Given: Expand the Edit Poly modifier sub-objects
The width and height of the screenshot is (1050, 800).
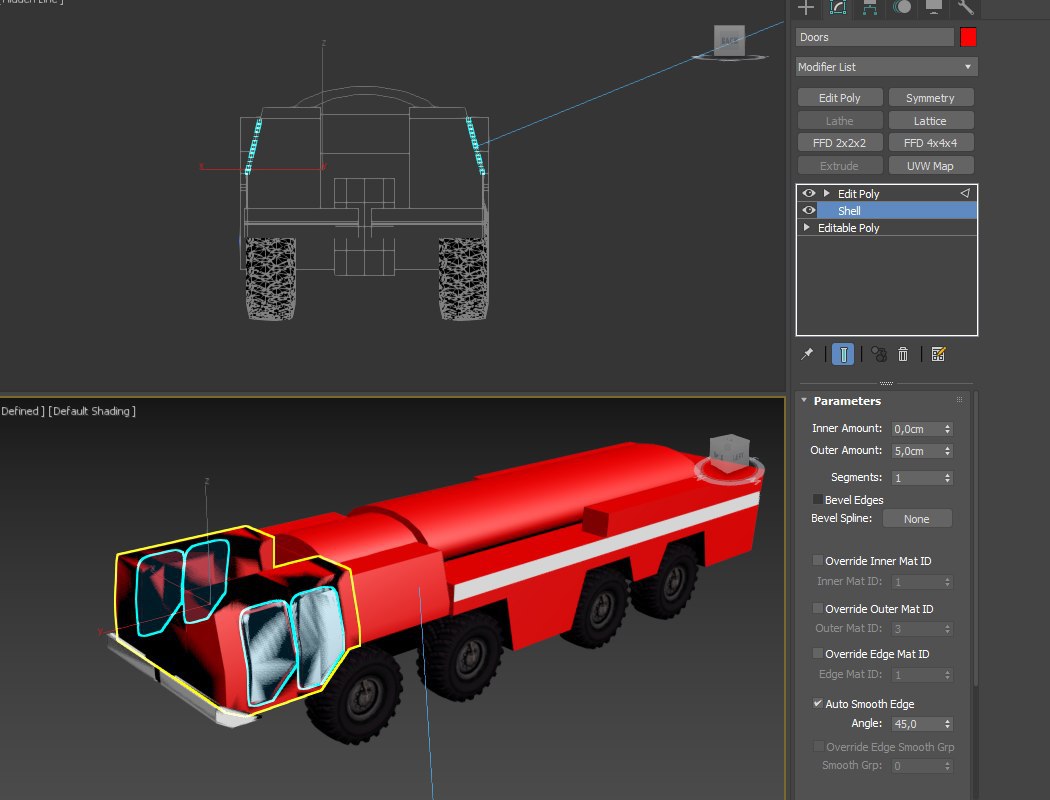Looking at the screenshot, I should tap(827, 193).
